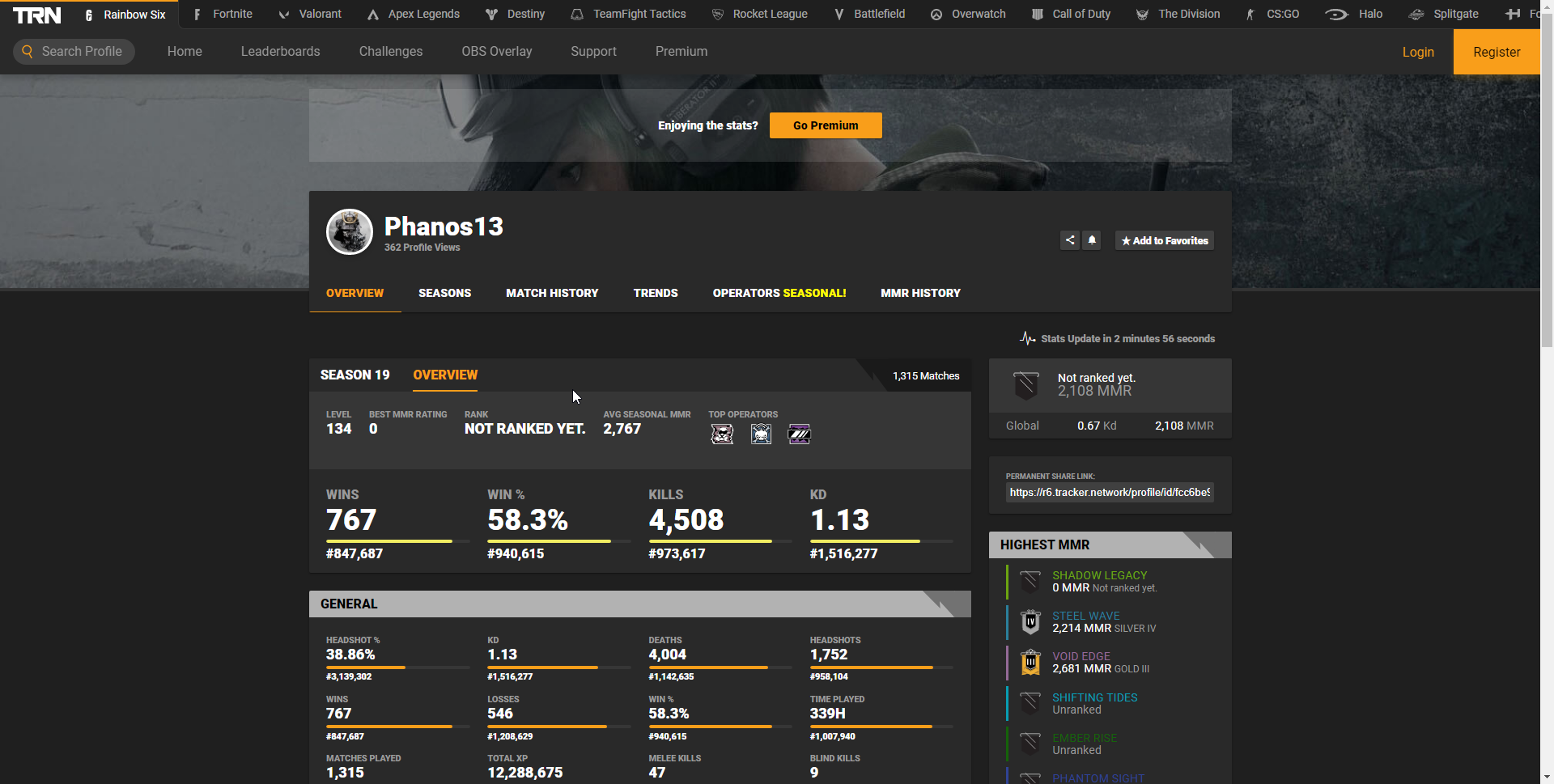
Task: Click Phanos13's profile avatar
Action: tap(350, 231)
